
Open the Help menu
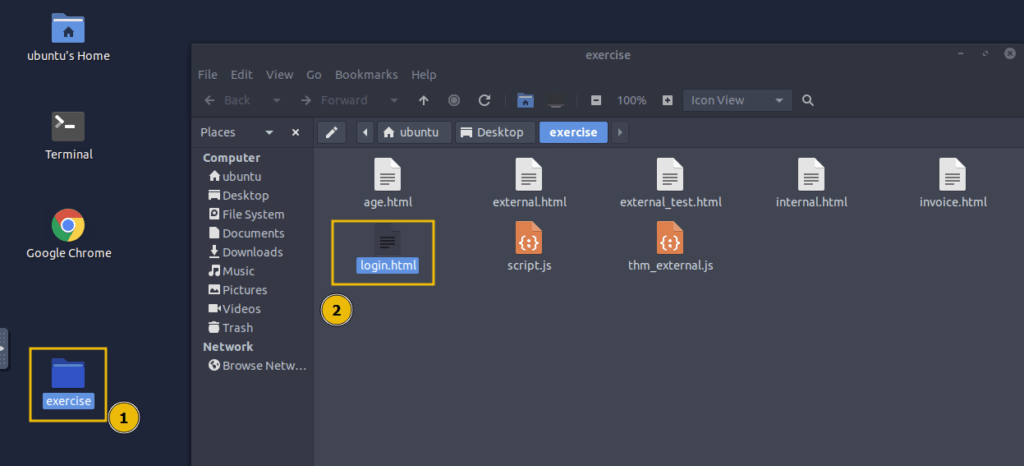pyautogui.click(x=424, y=74)
